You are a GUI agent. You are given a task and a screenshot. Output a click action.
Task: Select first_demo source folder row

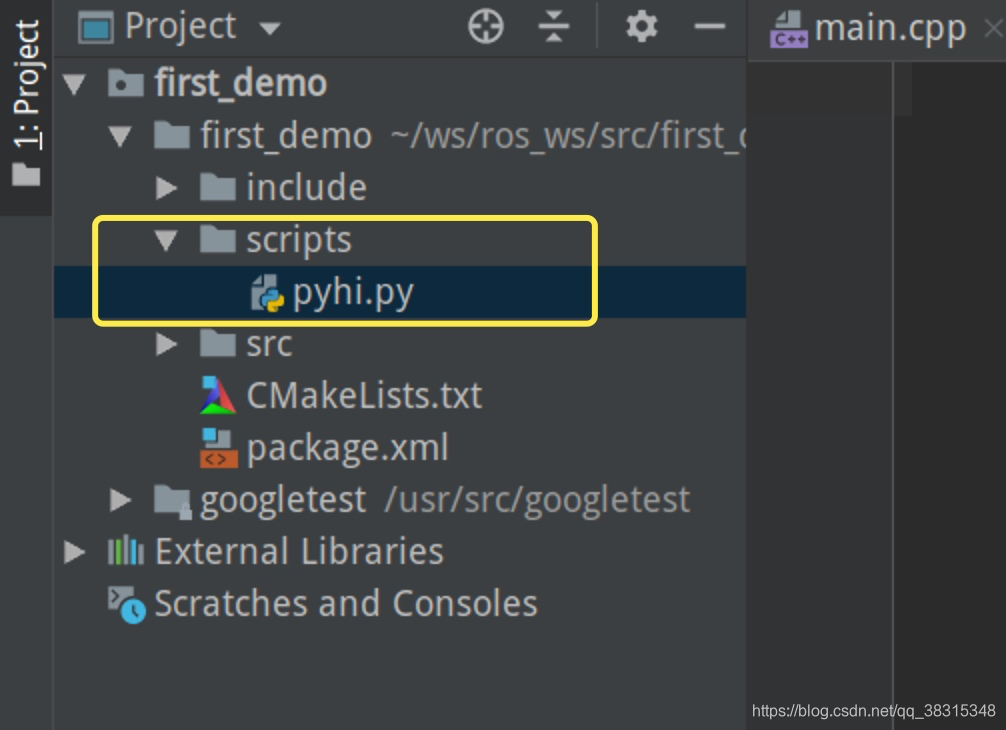(400, 136)
